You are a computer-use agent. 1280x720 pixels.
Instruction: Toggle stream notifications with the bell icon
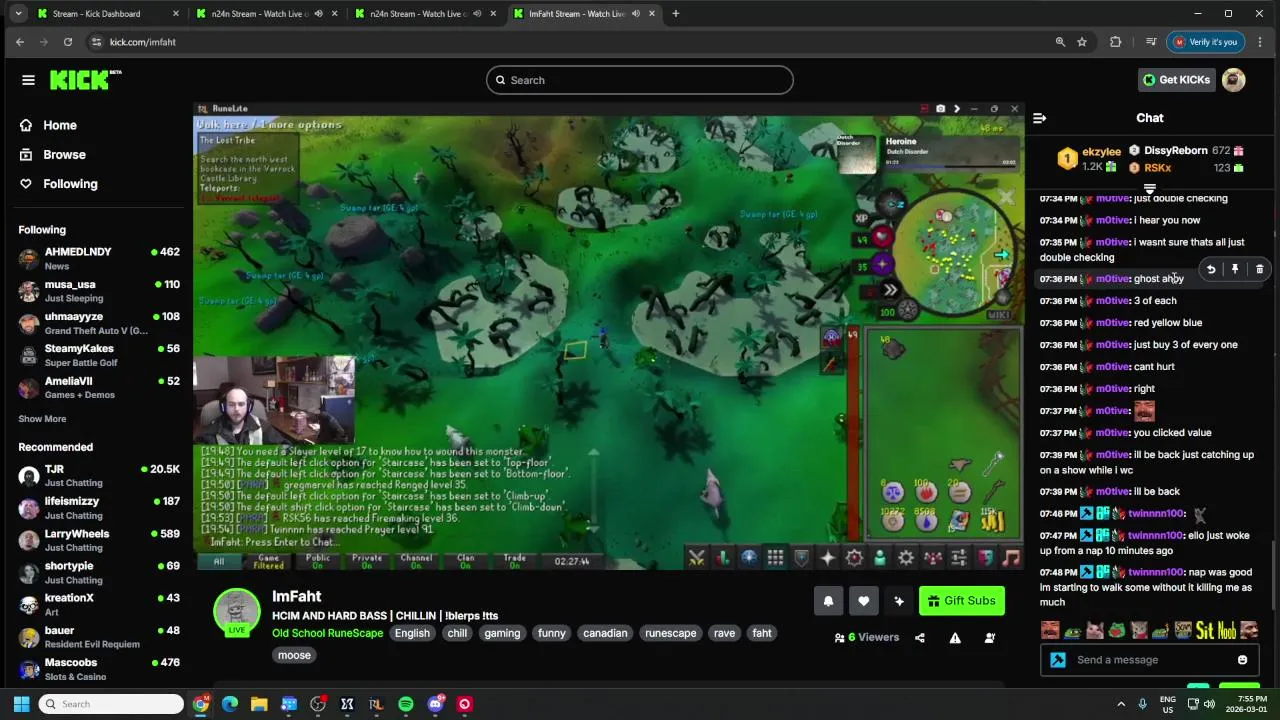[828, 601]
